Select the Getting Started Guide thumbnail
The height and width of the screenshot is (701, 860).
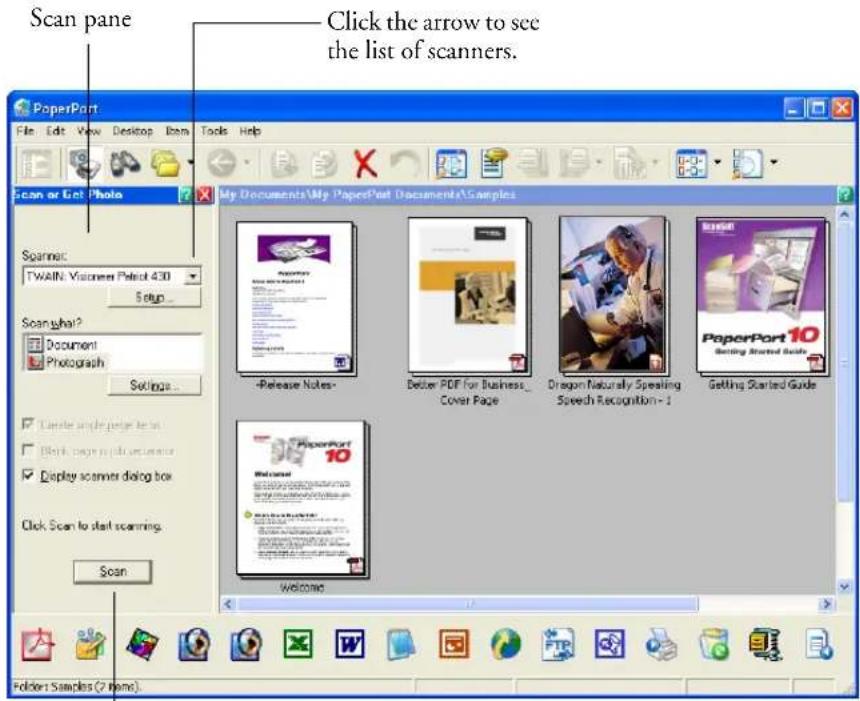[762, 296]
